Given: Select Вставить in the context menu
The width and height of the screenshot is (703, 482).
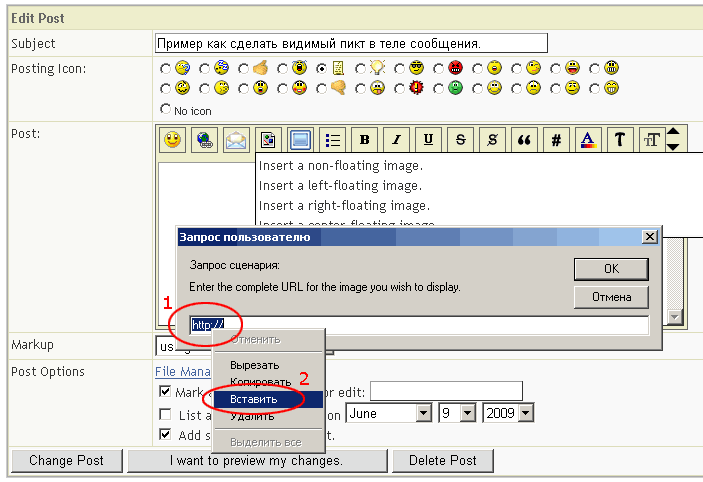Looking at the screenshot, I should (268, 399).
